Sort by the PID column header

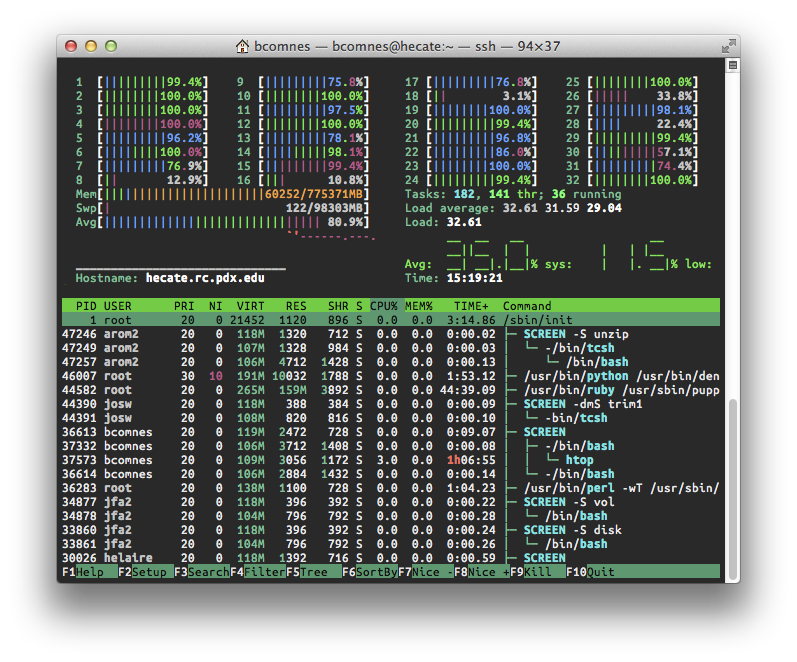(86, 306)
